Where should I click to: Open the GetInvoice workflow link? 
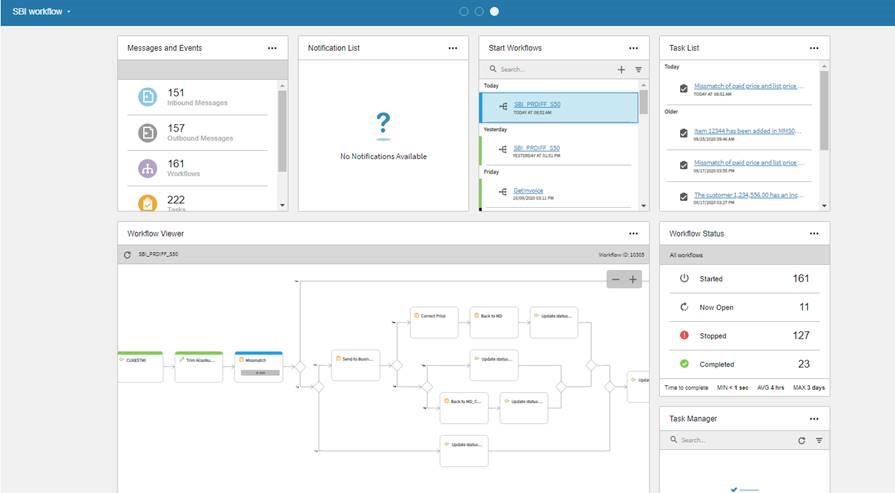click(527, 189)
